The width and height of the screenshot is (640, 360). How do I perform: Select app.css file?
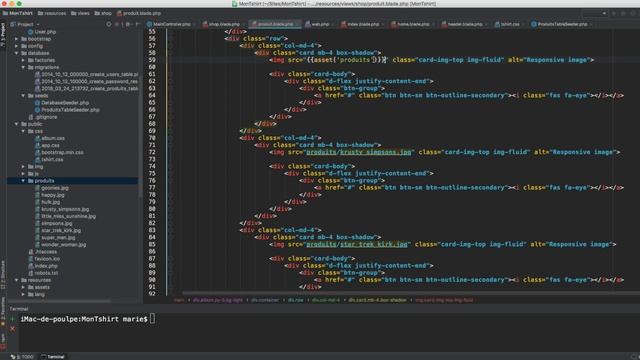click(x=47, y=145)
